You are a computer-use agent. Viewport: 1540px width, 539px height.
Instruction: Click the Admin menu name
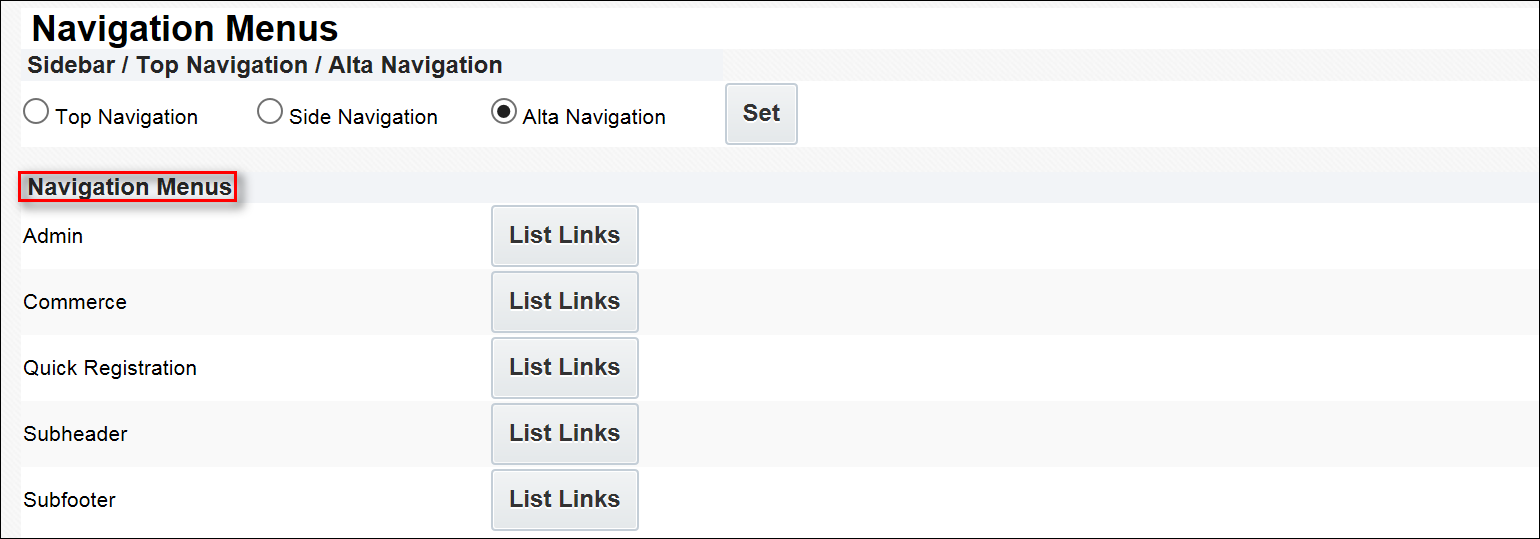(x=53, y=237)
